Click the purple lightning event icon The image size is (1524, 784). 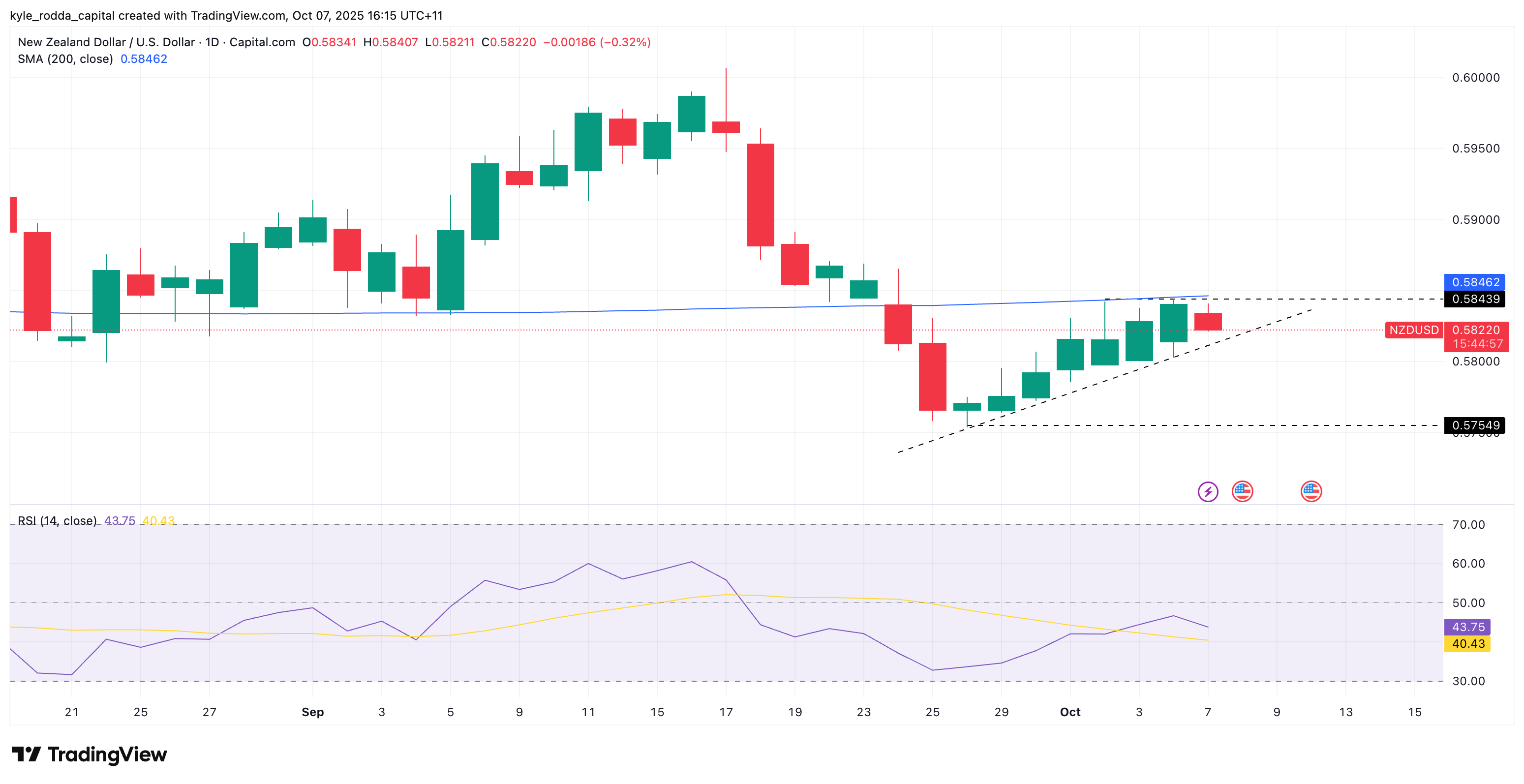[1208, 491]
